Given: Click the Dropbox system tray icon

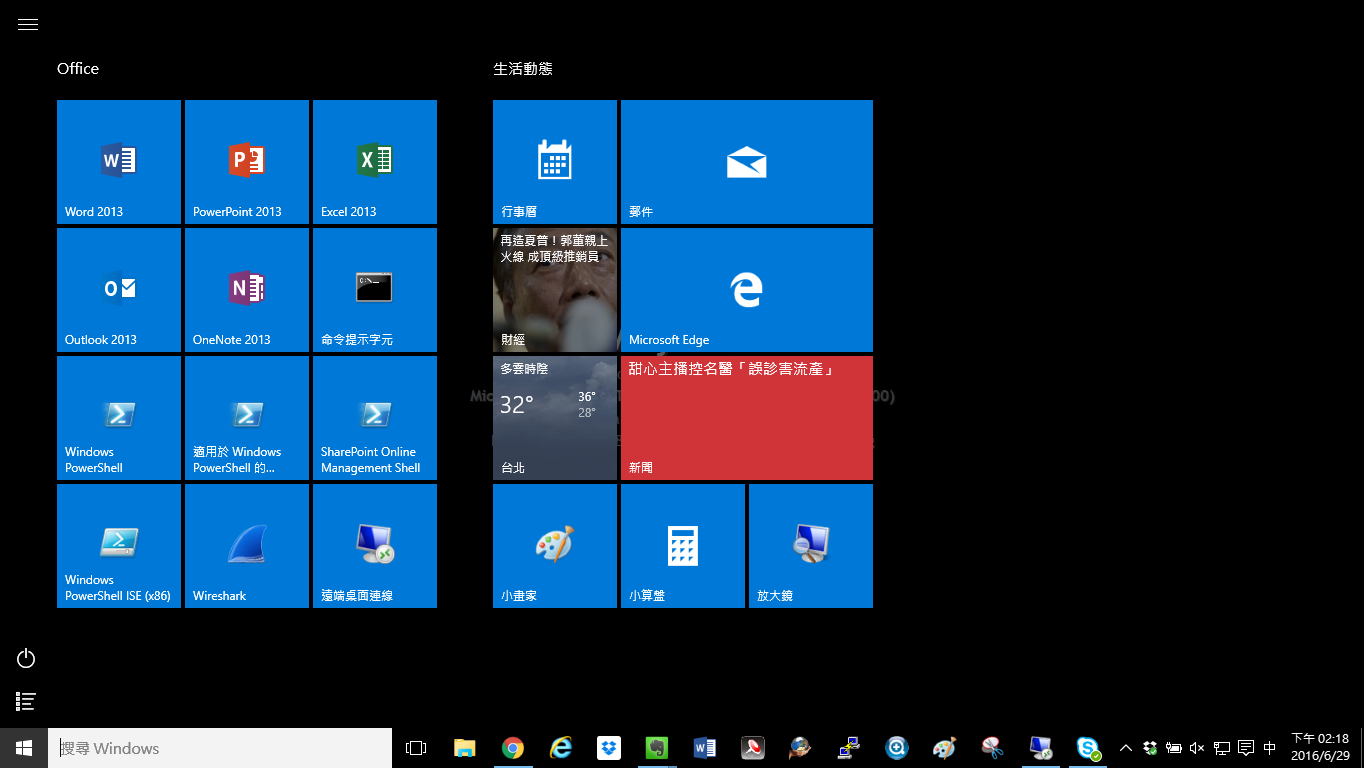Looking at the screenshot, I should [1149, 748].
